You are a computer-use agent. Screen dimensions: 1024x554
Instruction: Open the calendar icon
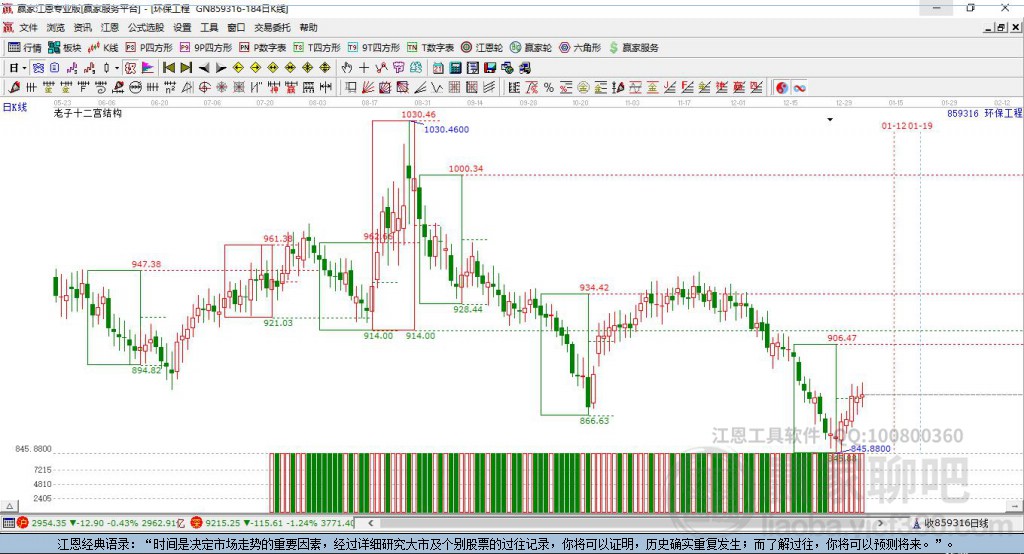click(438, 68)
